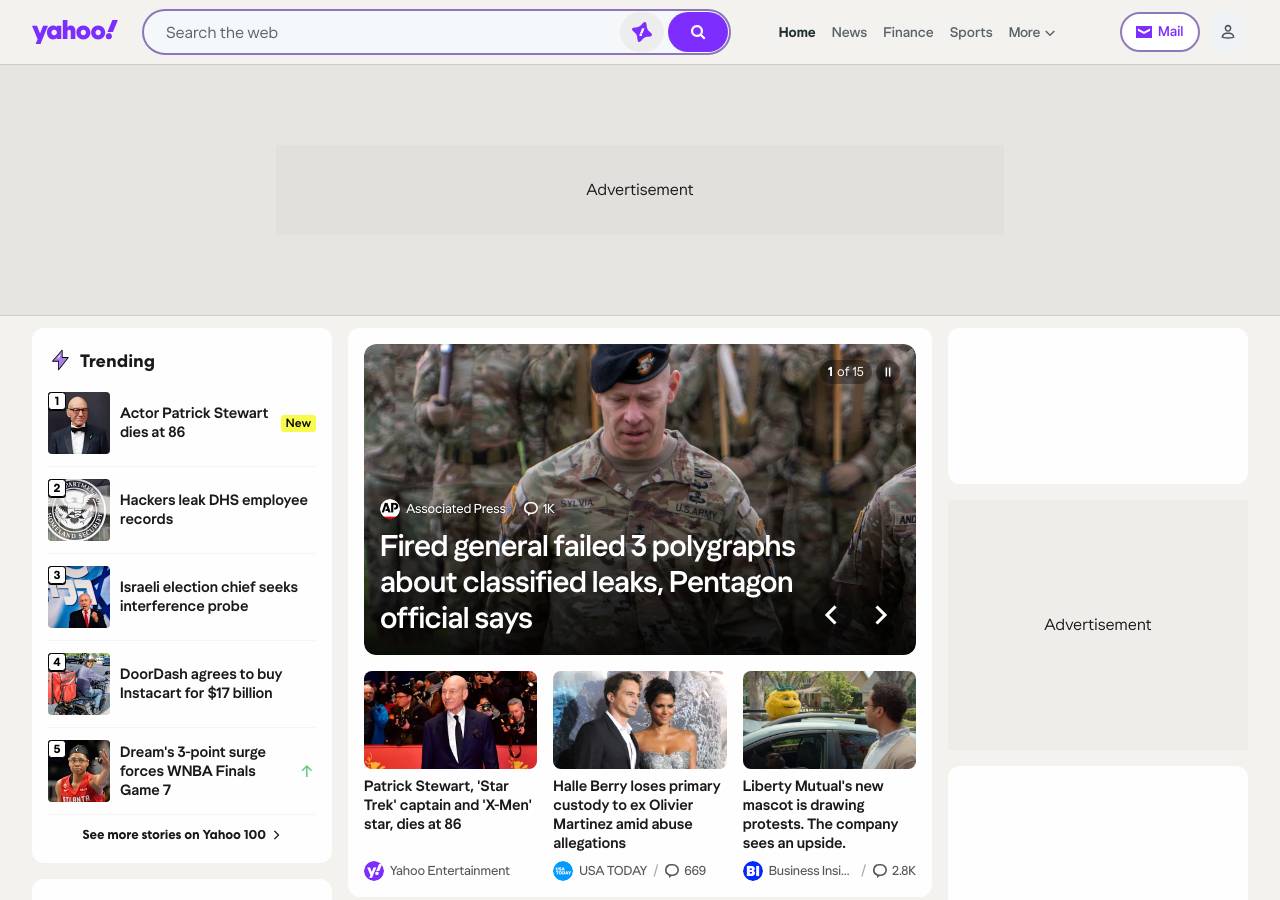The height and width of the screenshot is (900, 1280).
Task: Click Liberty Mutual mascot photo thumbnail
Action: [829, 720]
